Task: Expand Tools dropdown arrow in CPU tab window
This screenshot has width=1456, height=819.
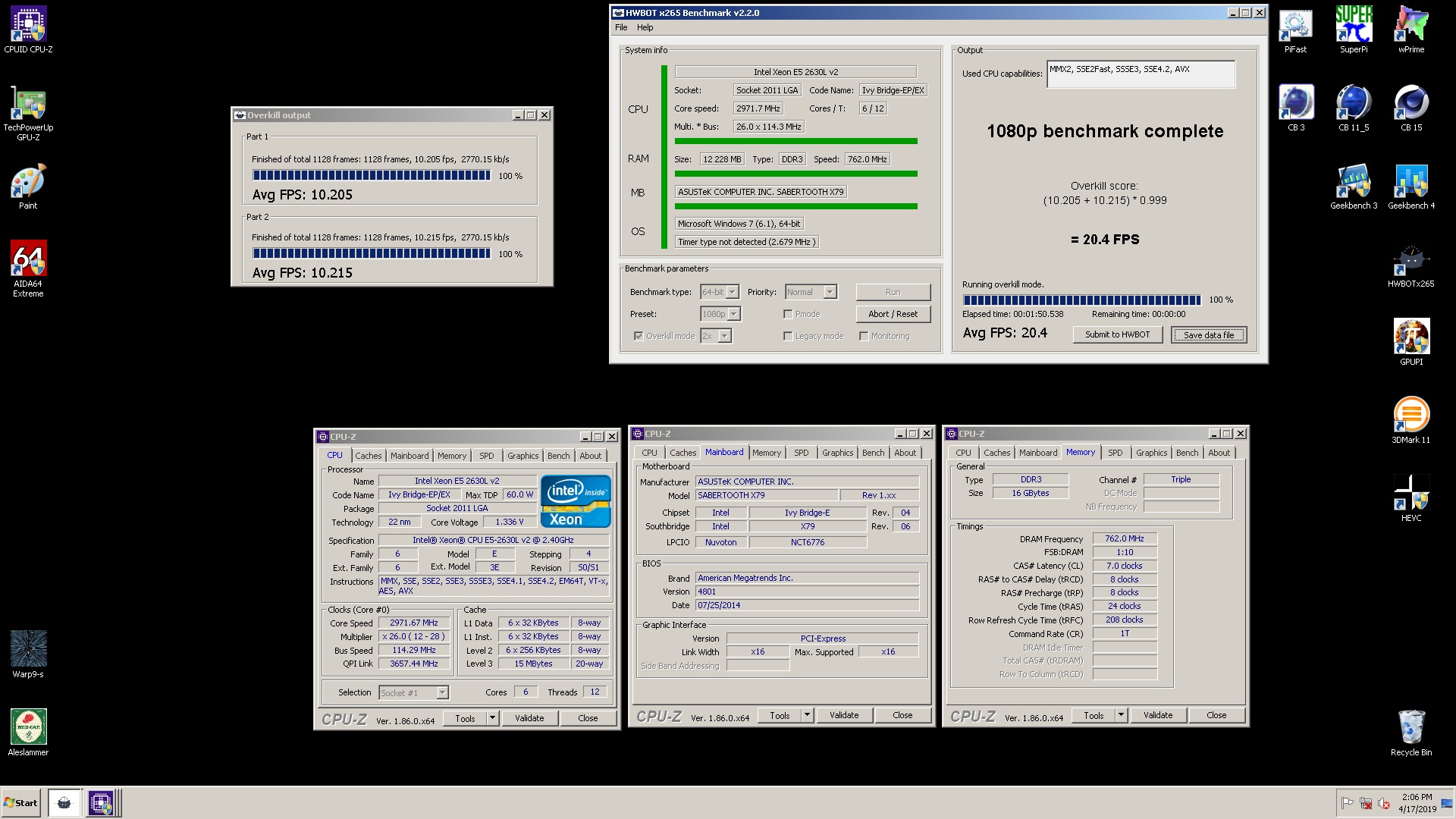Action: [x=492, y=718]
